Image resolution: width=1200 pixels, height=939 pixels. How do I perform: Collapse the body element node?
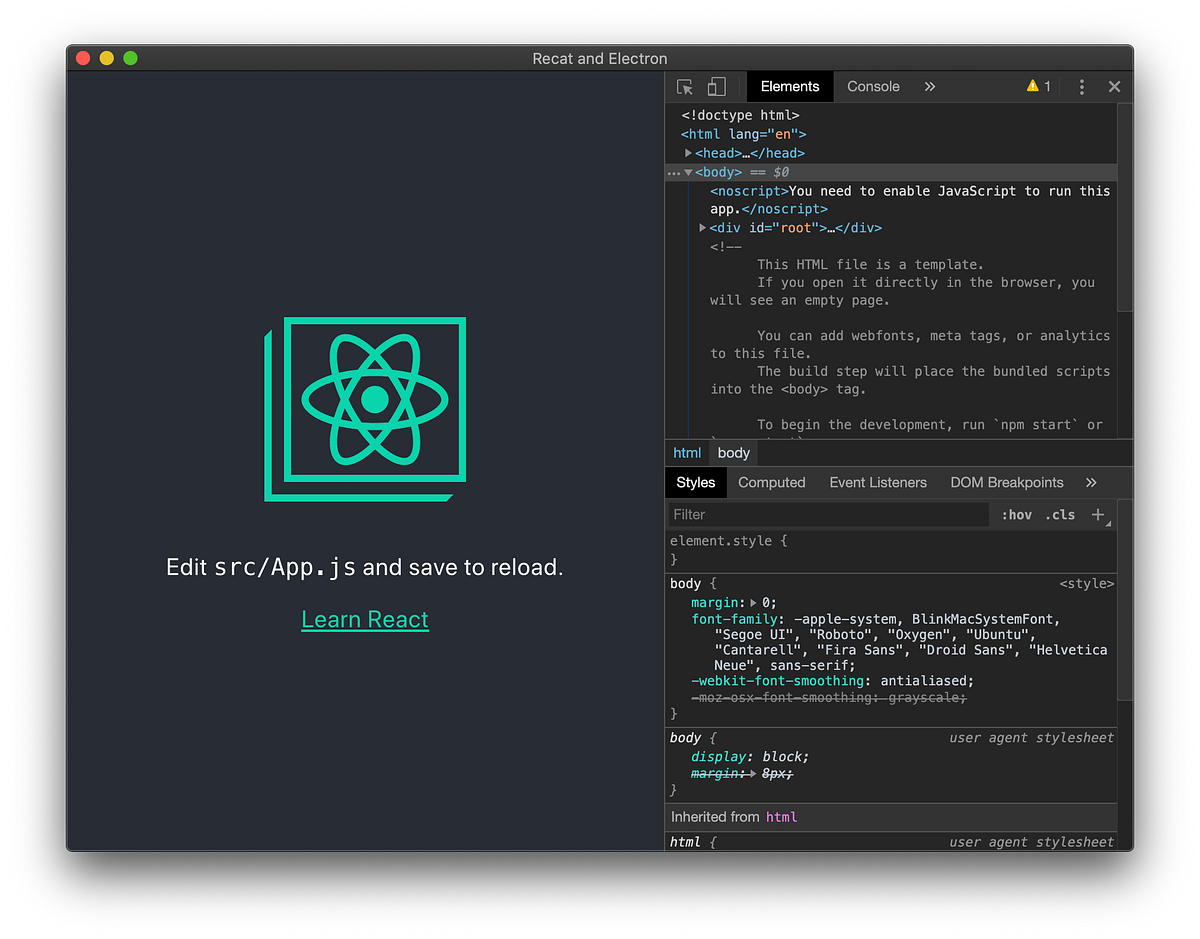[690, 171]
